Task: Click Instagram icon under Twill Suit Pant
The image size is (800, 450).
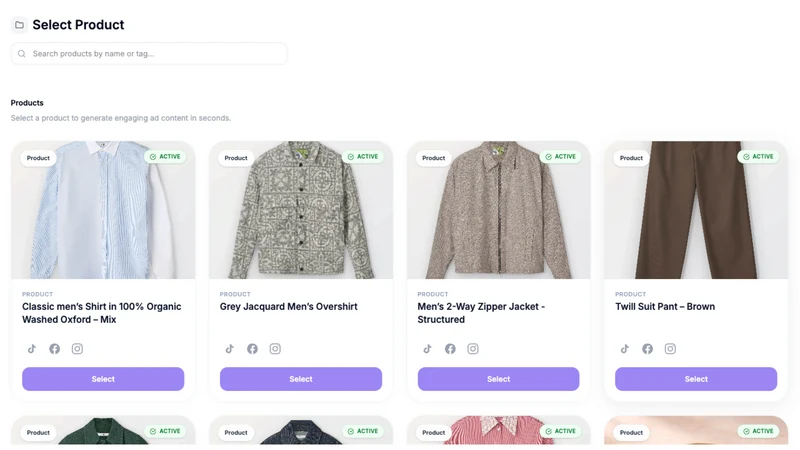Action: (670, 349)
